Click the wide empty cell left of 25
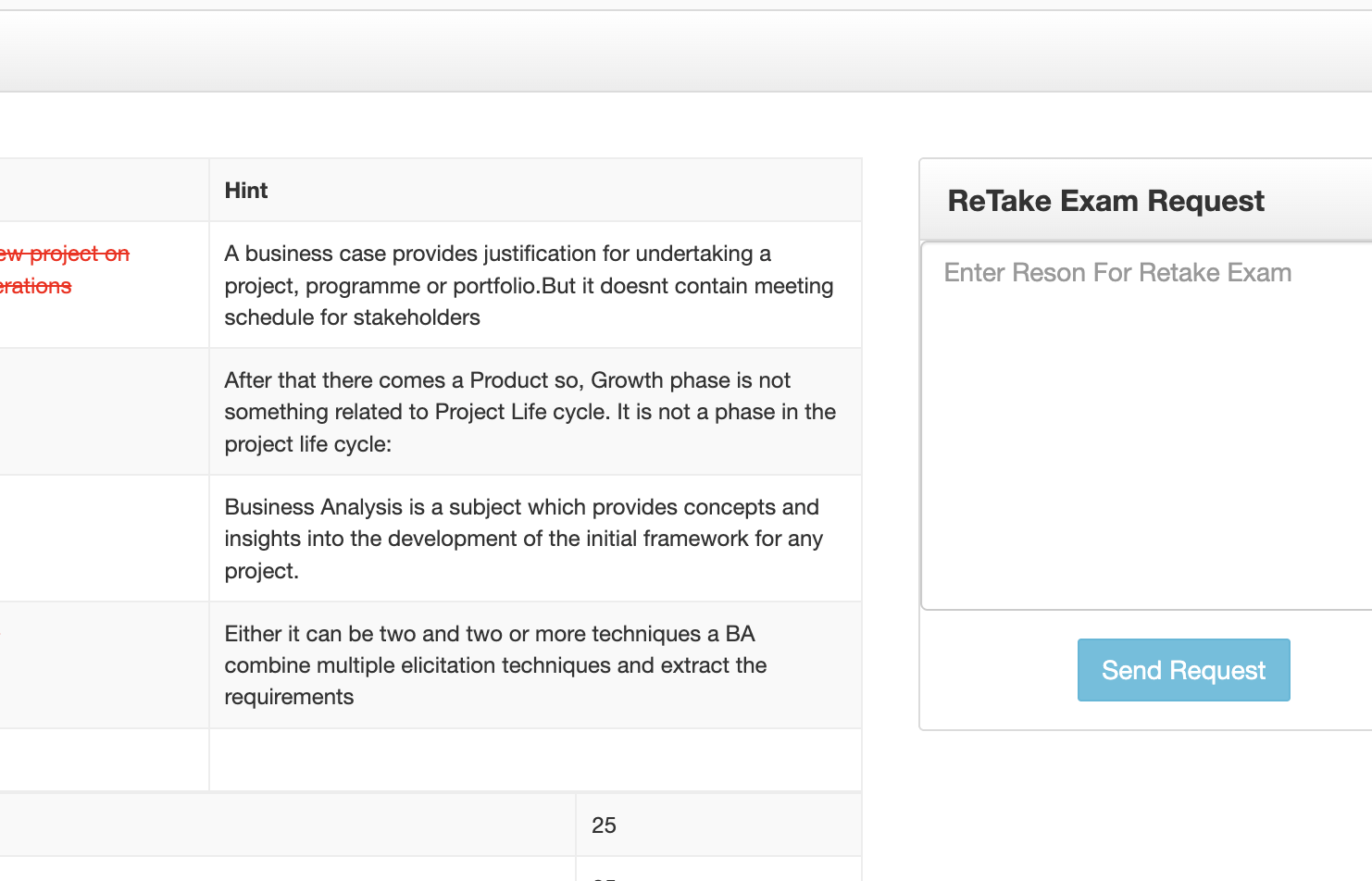 point(287,825)
